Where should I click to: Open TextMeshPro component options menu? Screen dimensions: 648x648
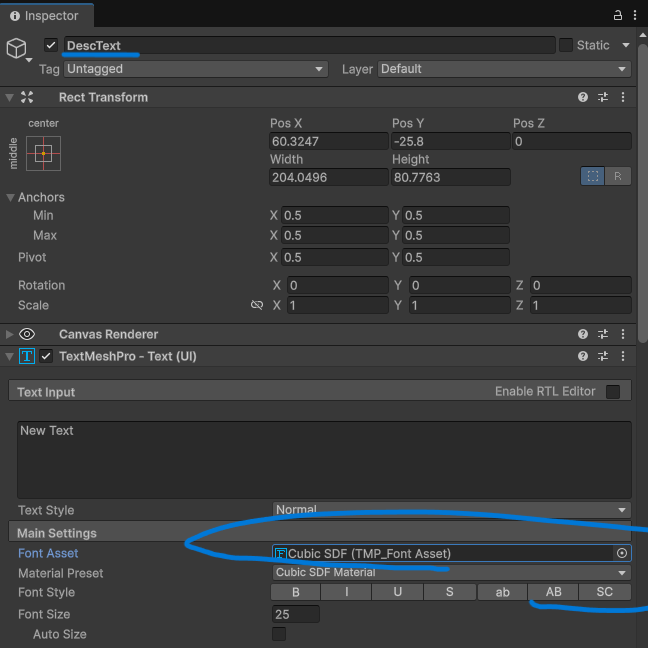[623, 356]
